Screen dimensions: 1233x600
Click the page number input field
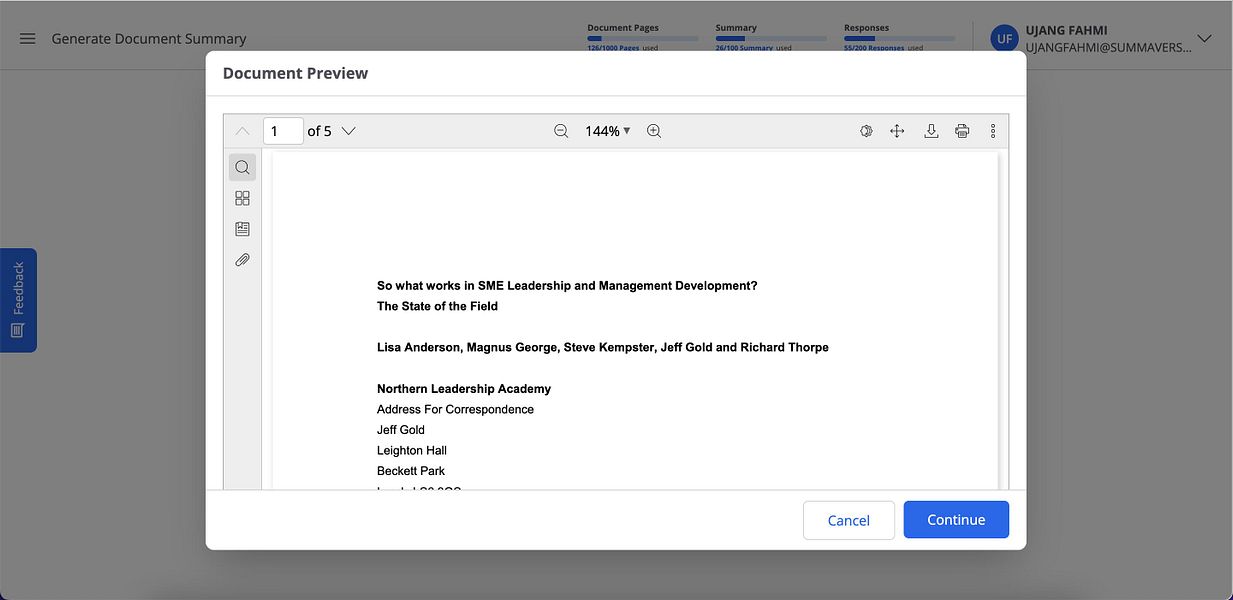pos(283,131)
